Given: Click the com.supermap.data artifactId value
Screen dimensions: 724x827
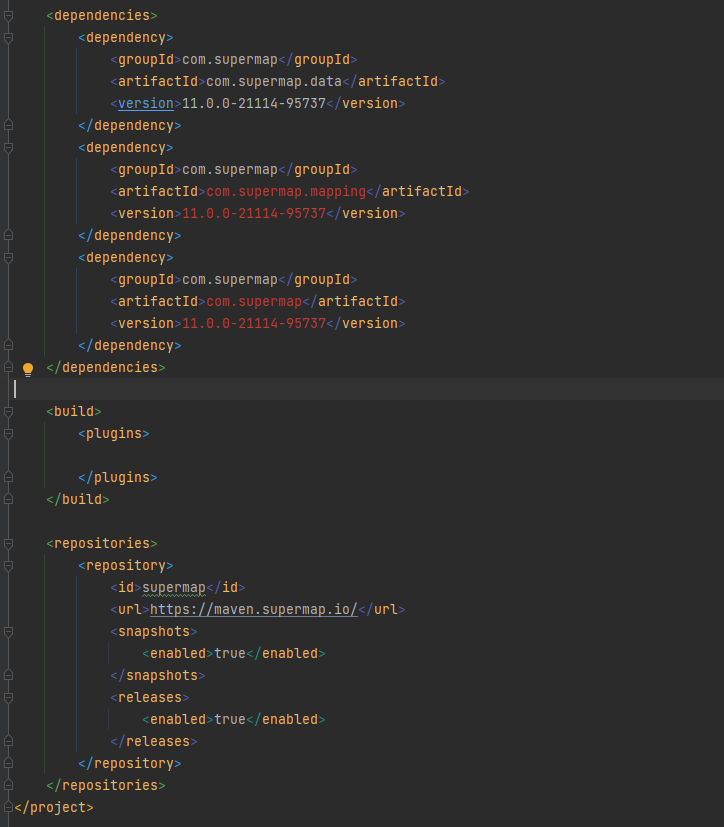Looking at the screenshot, I should pos(274,81).
